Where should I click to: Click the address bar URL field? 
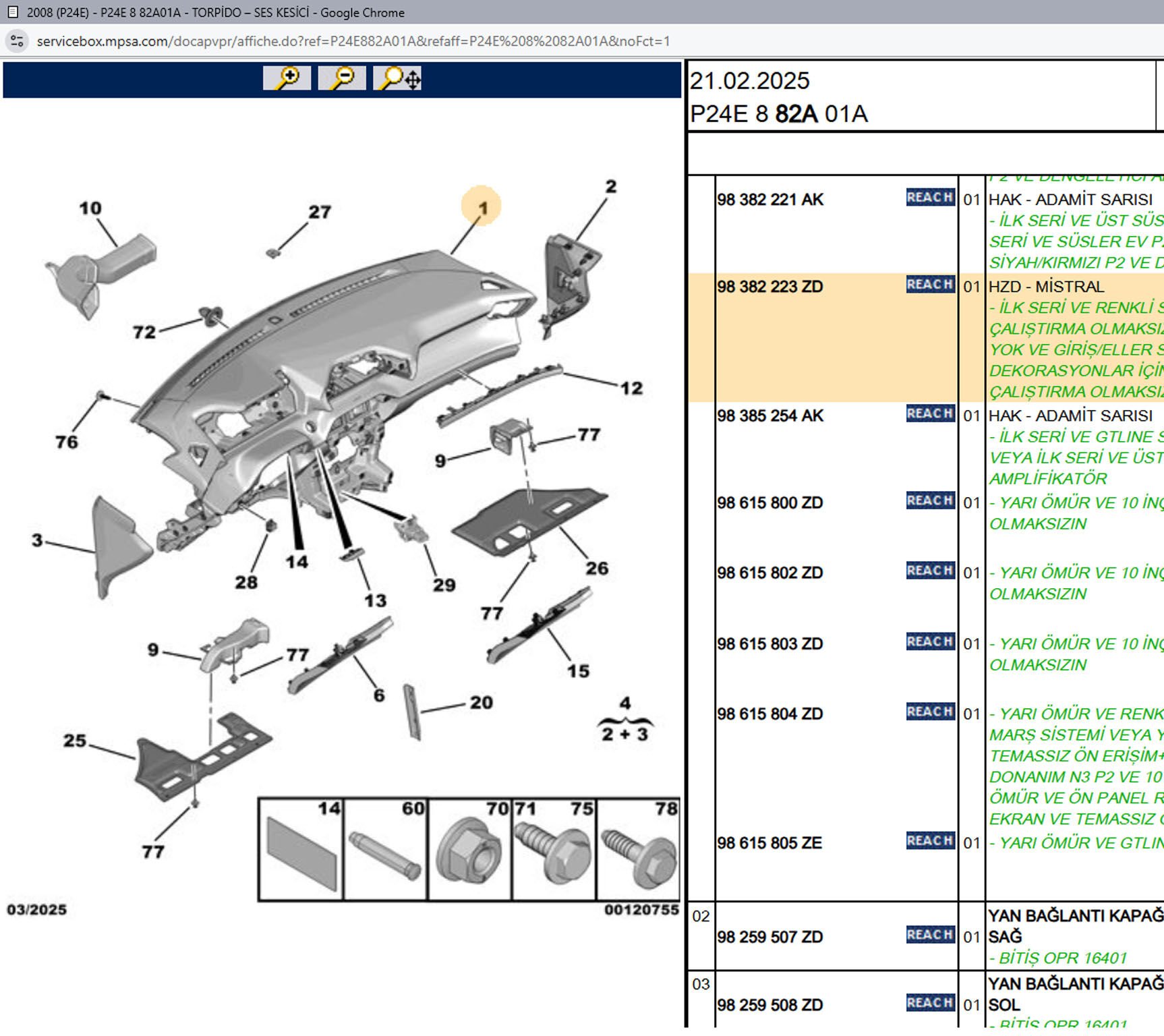[353, 41]
